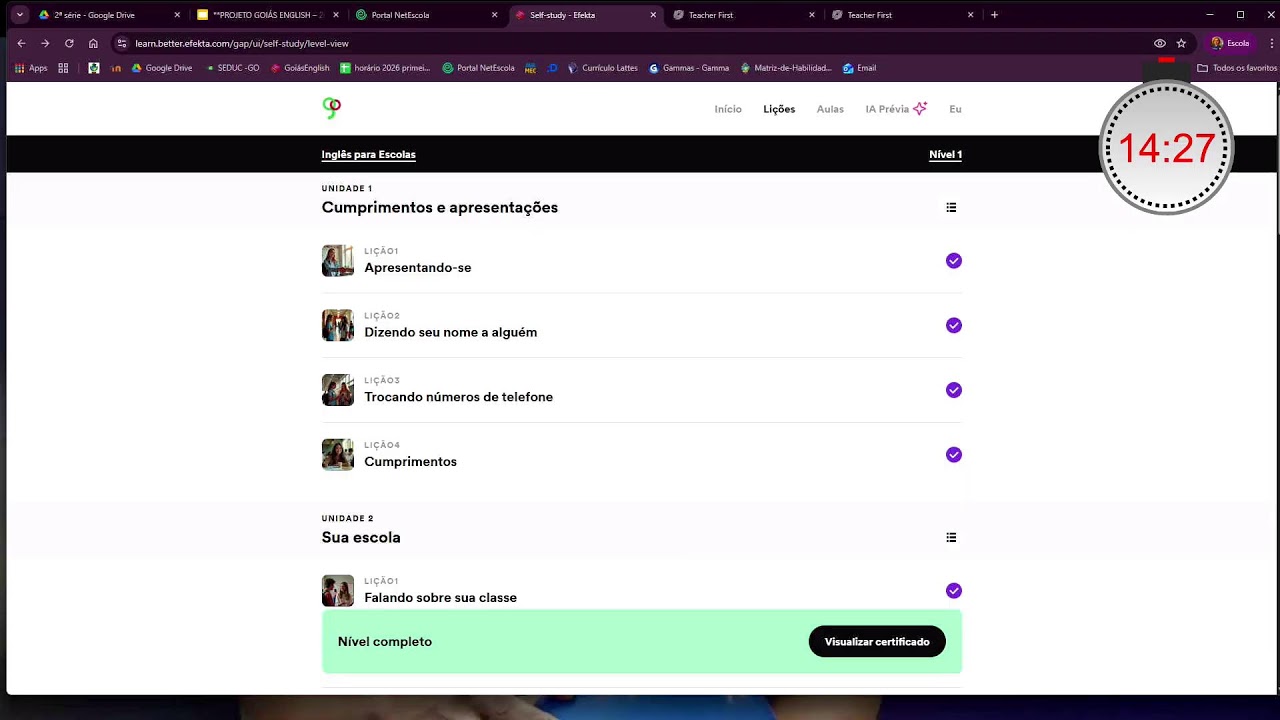Open the Google Drive bookmark
The height and width of the screenshot is (720, 1280).
tap(162, 68)
